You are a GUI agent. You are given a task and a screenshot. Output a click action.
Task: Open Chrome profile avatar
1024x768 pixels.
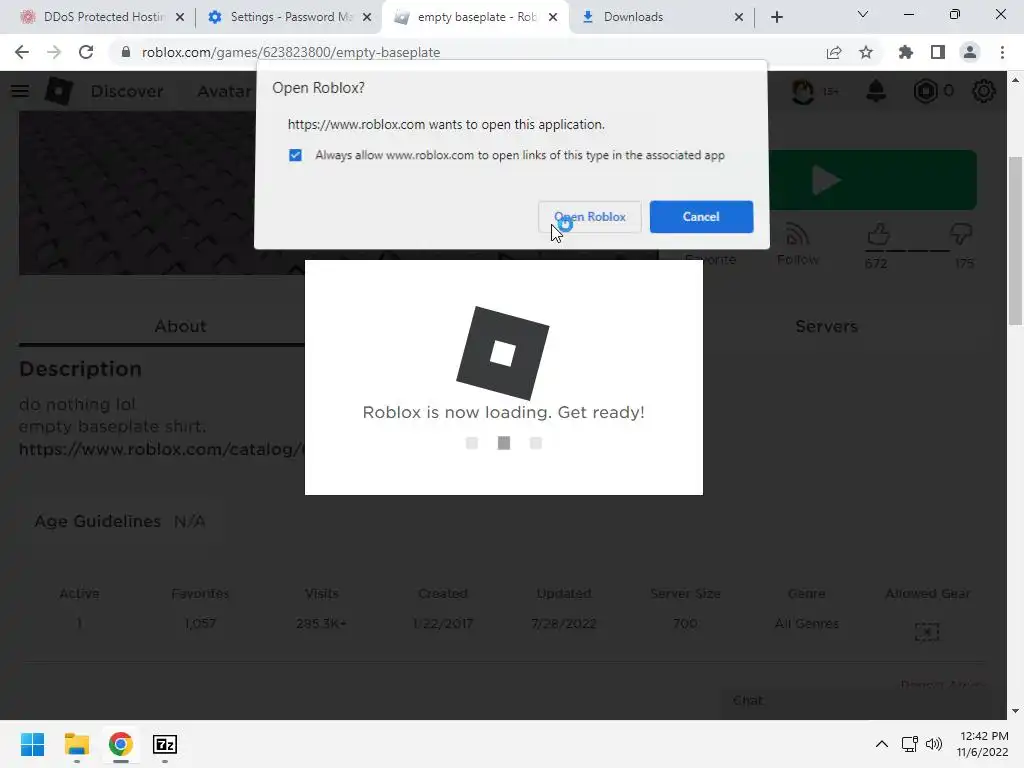pyautogui.click(x=970, y=52)
